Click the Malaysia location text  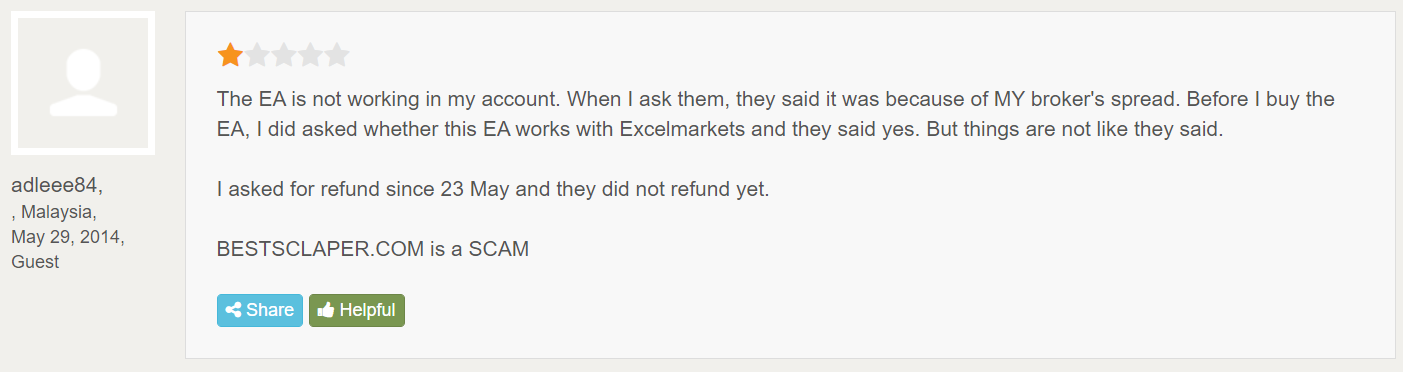[59, 212]
